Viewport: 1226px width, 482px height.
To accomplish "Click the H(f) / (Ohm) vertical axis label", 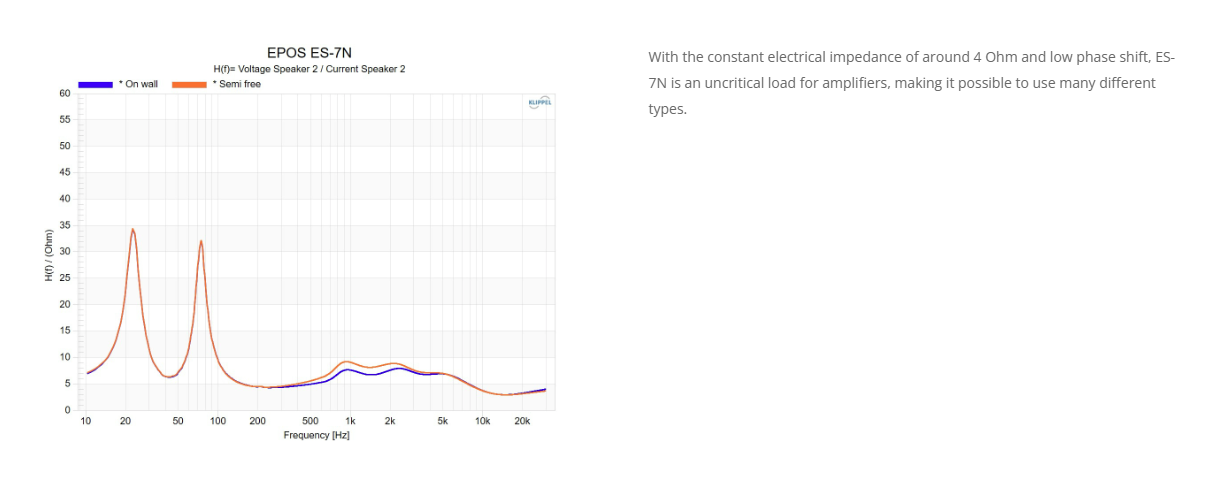I will click(x=48, y=254).
